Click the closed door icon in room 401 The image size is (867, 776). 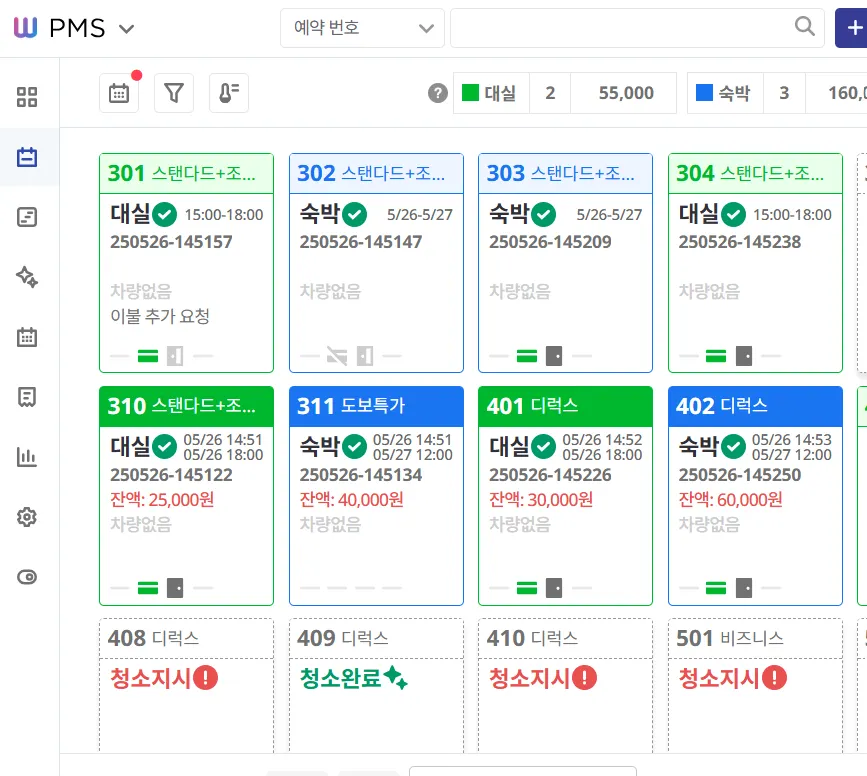click(554, 588)
